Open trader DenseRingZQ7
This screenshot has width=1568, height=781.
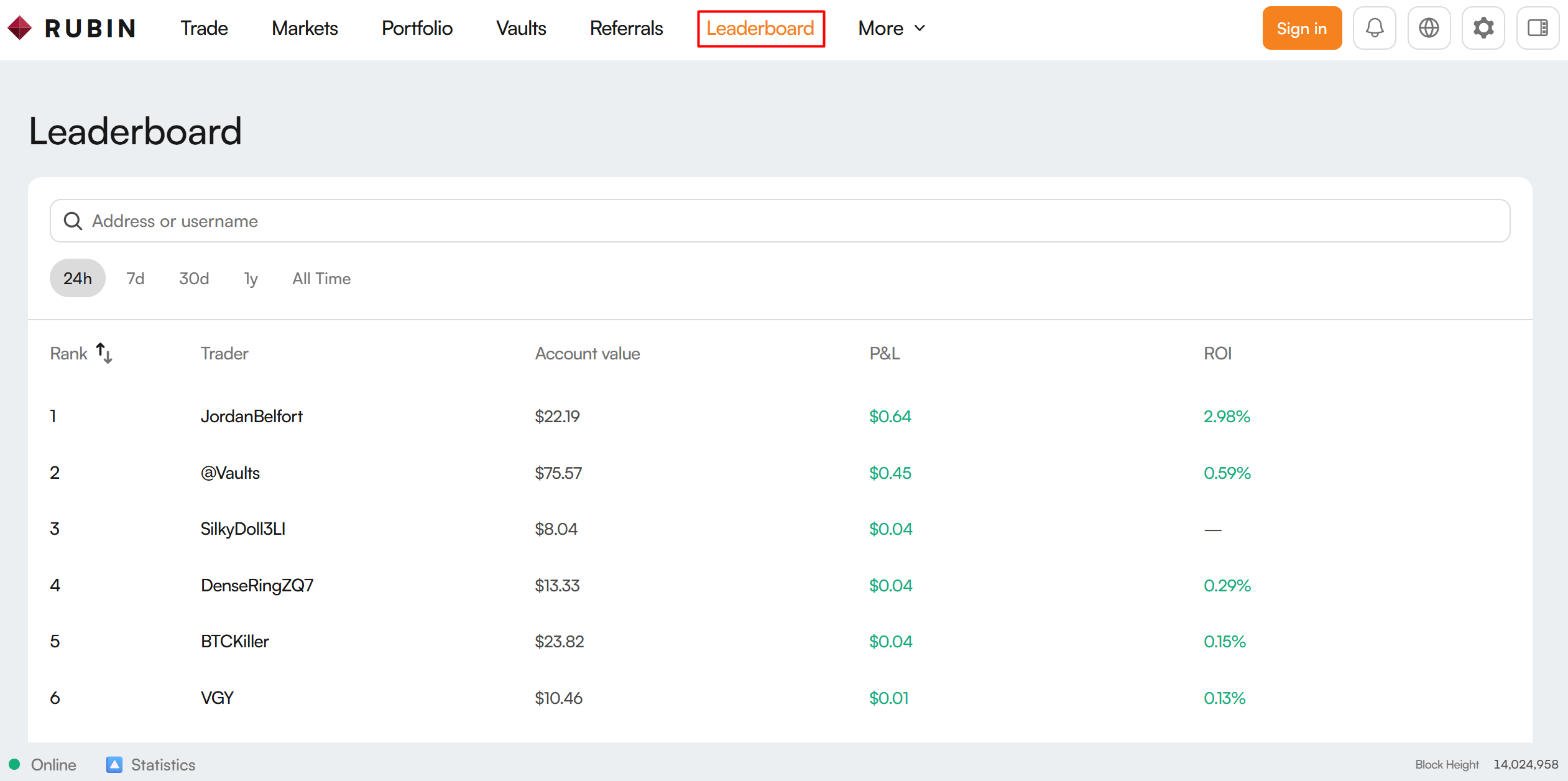coord(257,585)
